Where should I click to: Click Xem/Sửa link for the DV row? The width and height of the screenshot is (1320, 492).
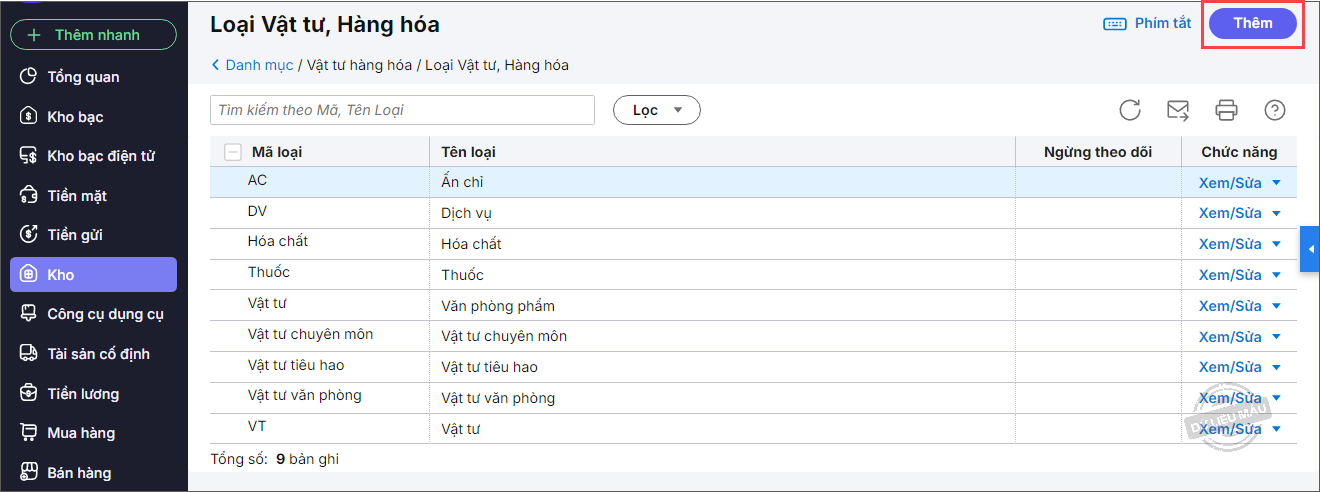click(x=1230, y=214)
